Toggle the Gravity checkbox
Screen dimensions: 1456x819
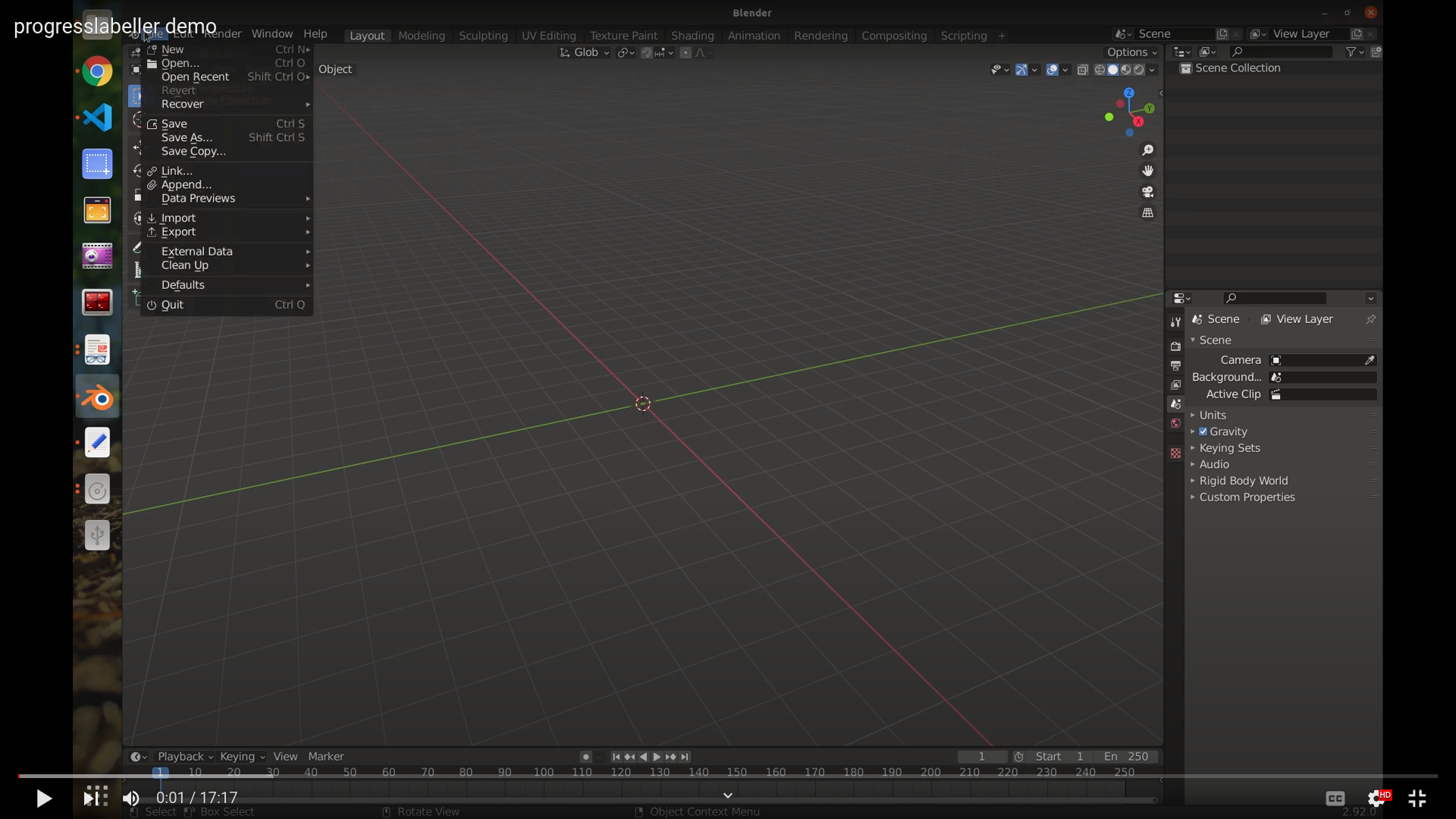pyautogui.click(x=1203, y=431)
